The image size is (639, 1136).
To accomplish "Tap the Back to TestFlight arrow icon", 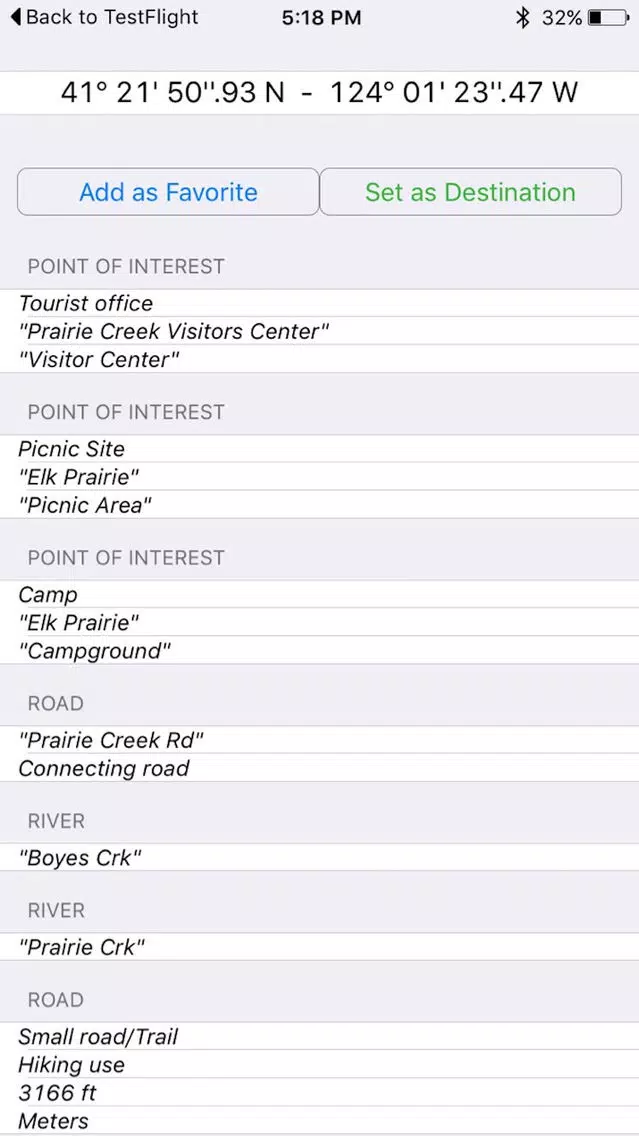I will [x=16, y=17].
